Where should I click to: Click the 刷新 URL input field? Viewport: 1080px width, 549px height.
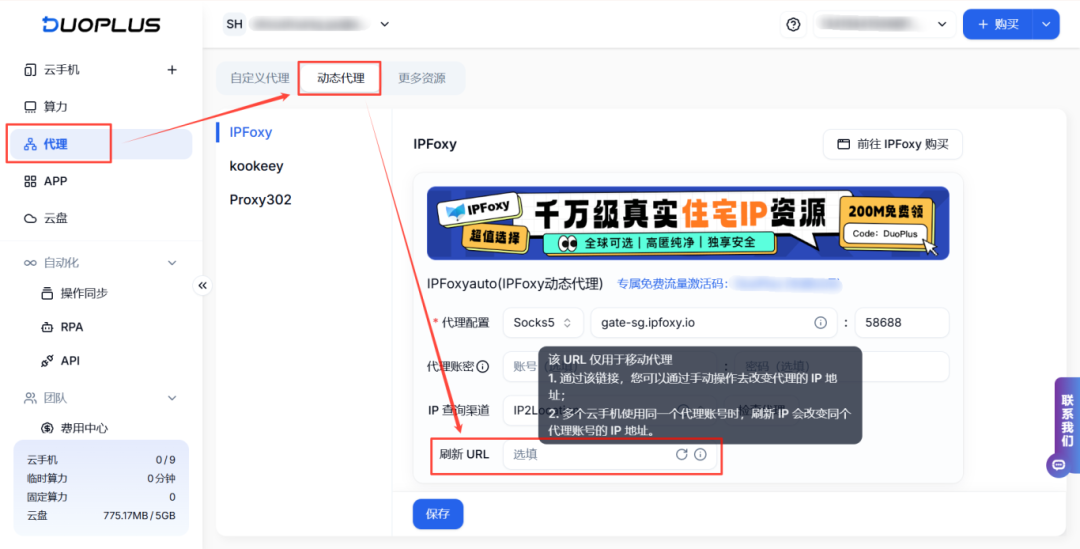pos(609,455)
